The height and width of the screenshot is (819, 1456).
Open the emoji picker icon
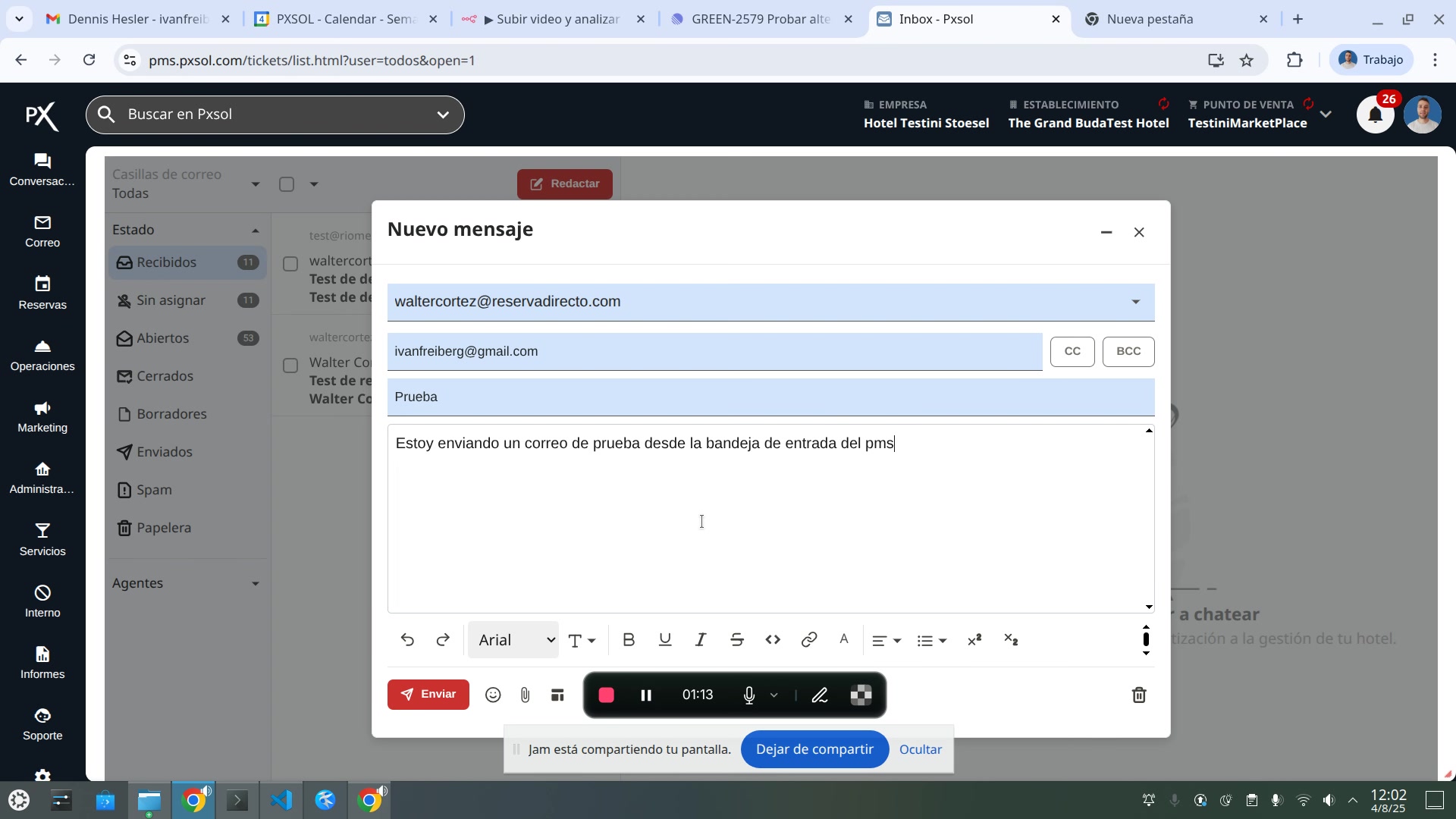pos(493,695)
